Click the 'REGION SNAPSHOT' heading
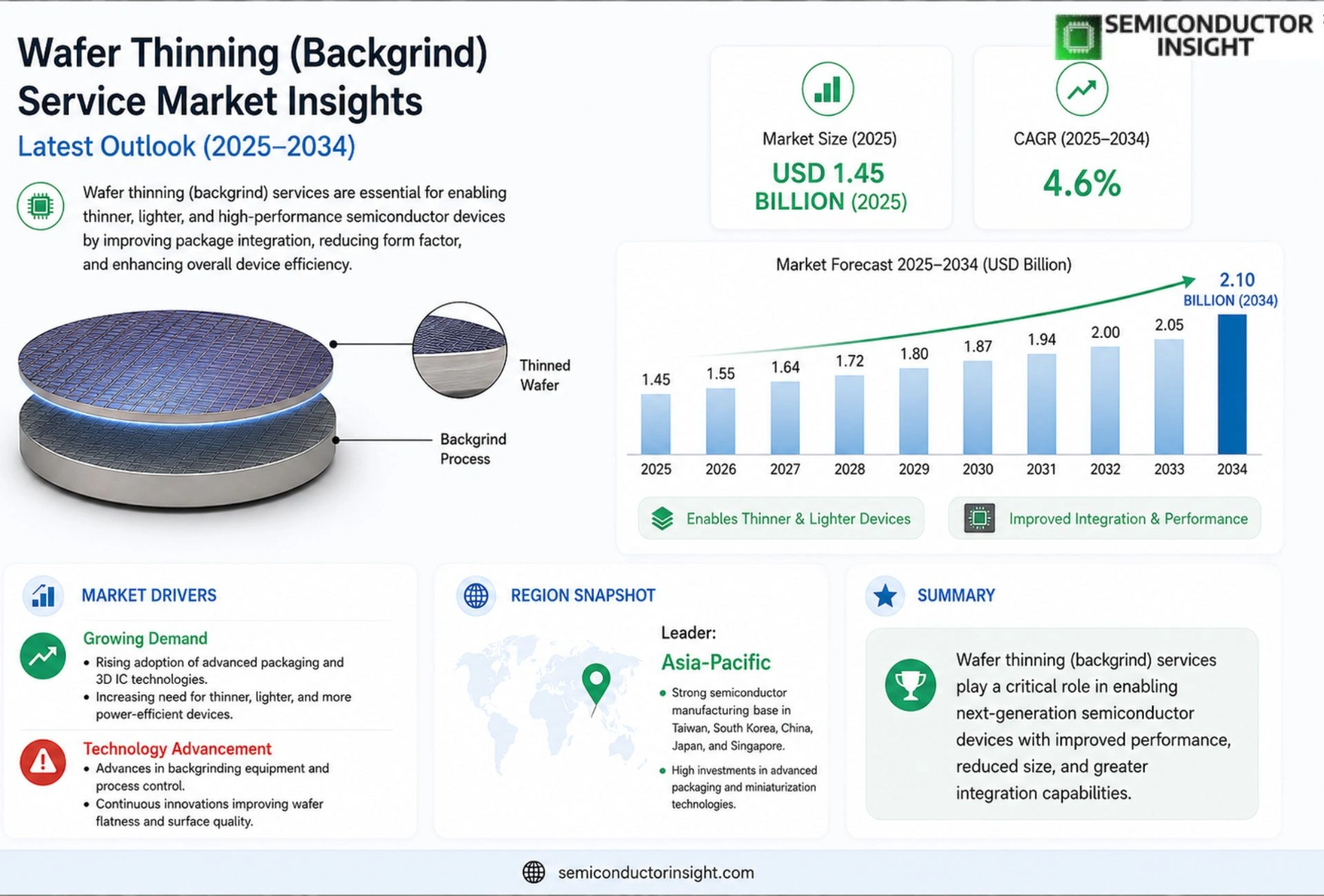The image size is (1324, 896). coord(583,595)
